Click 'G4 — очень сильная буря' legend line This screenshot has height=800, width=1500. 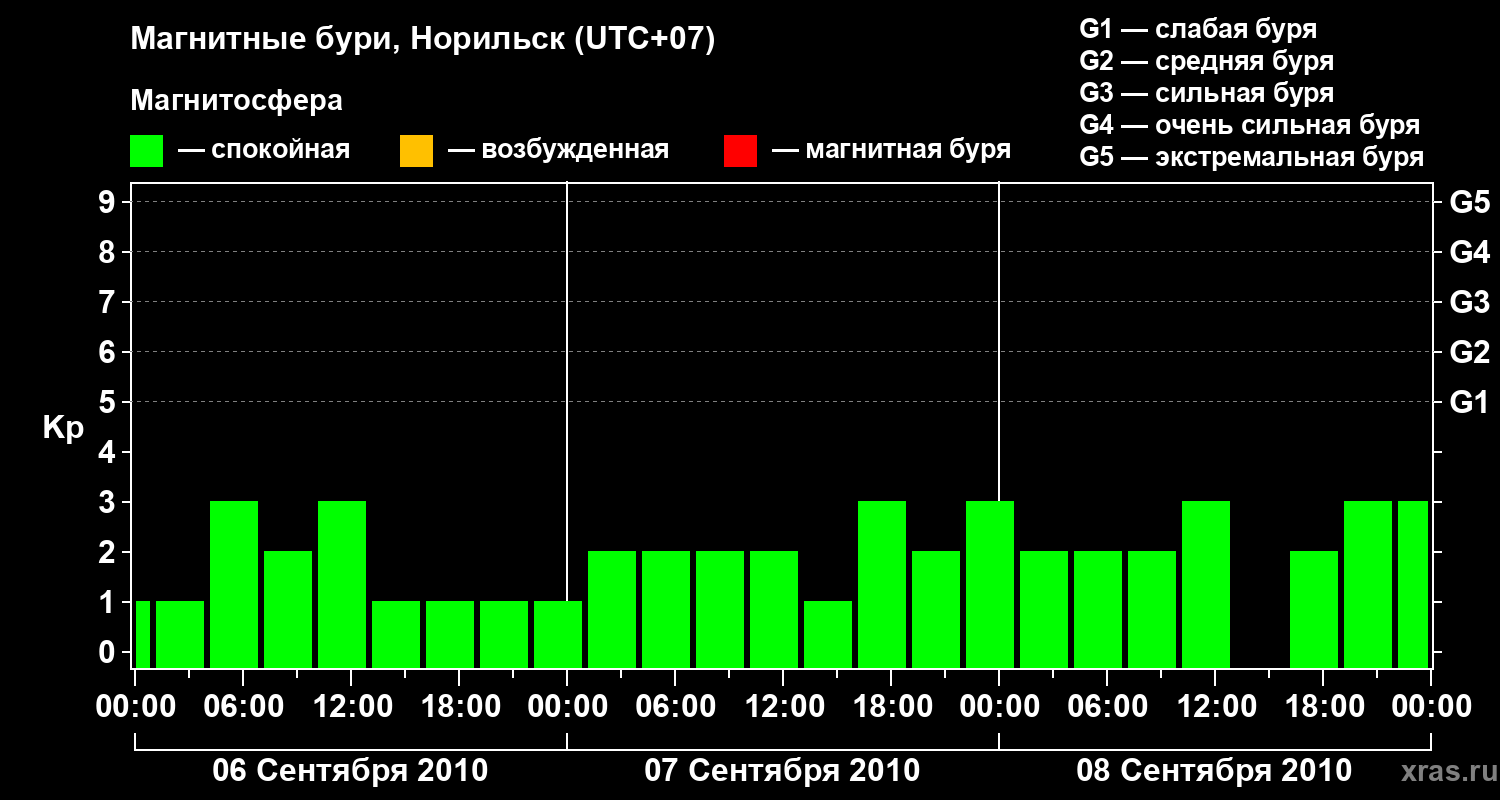(x=1250, y=125)
